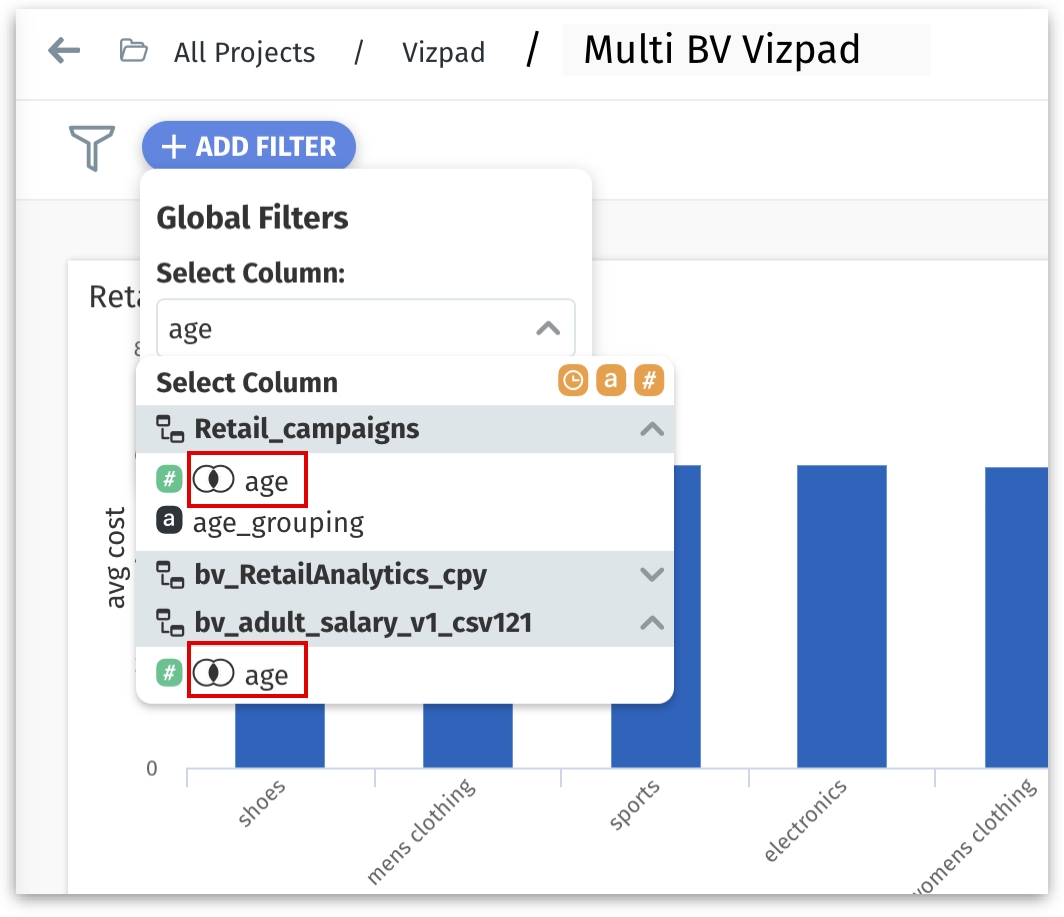Expand the bv_RetailAnalytics_cpy group
The width and height of the screenshot is (1064, 917).
click(x=651, y=575)
